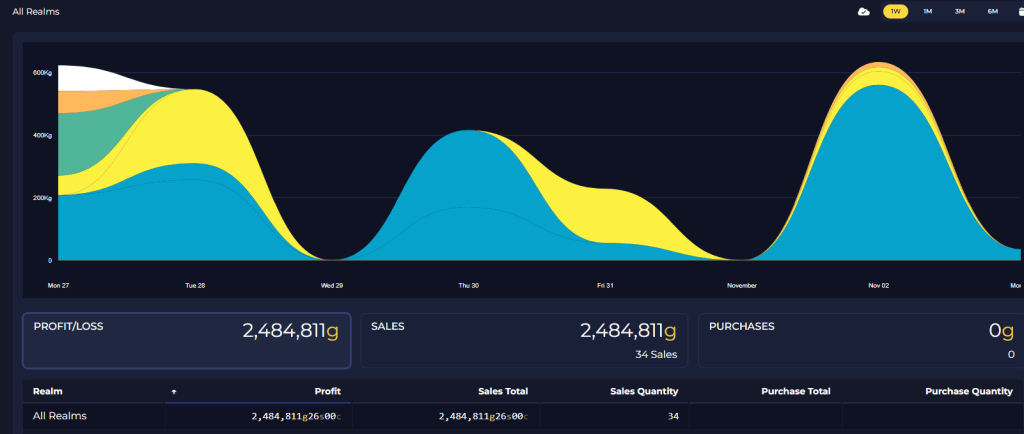Viewport: 1024px width, 434px height.
Task: Click the cloud sync status icon
Action: [x=864, y=11]
